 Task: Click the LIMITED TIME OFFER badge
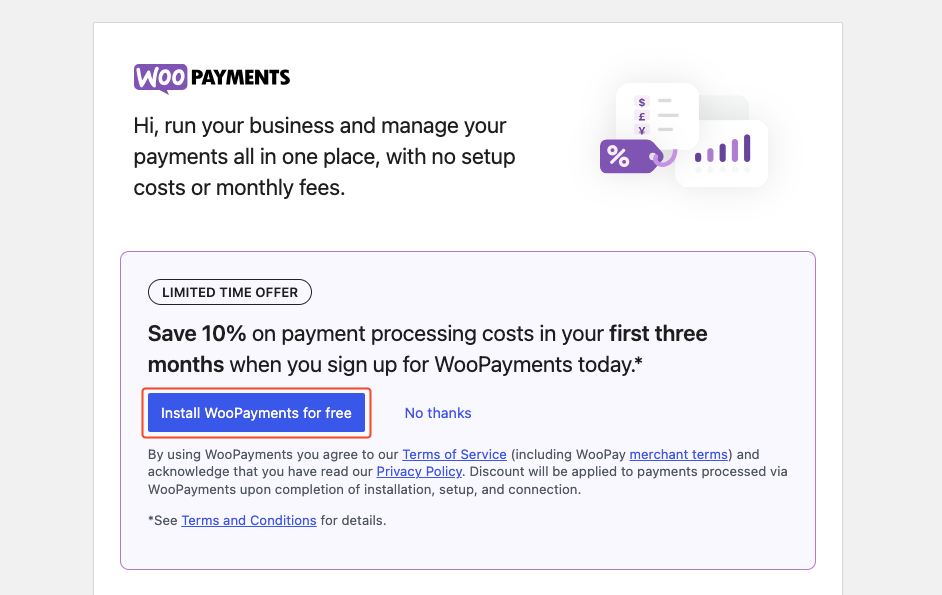click(230, 292)
